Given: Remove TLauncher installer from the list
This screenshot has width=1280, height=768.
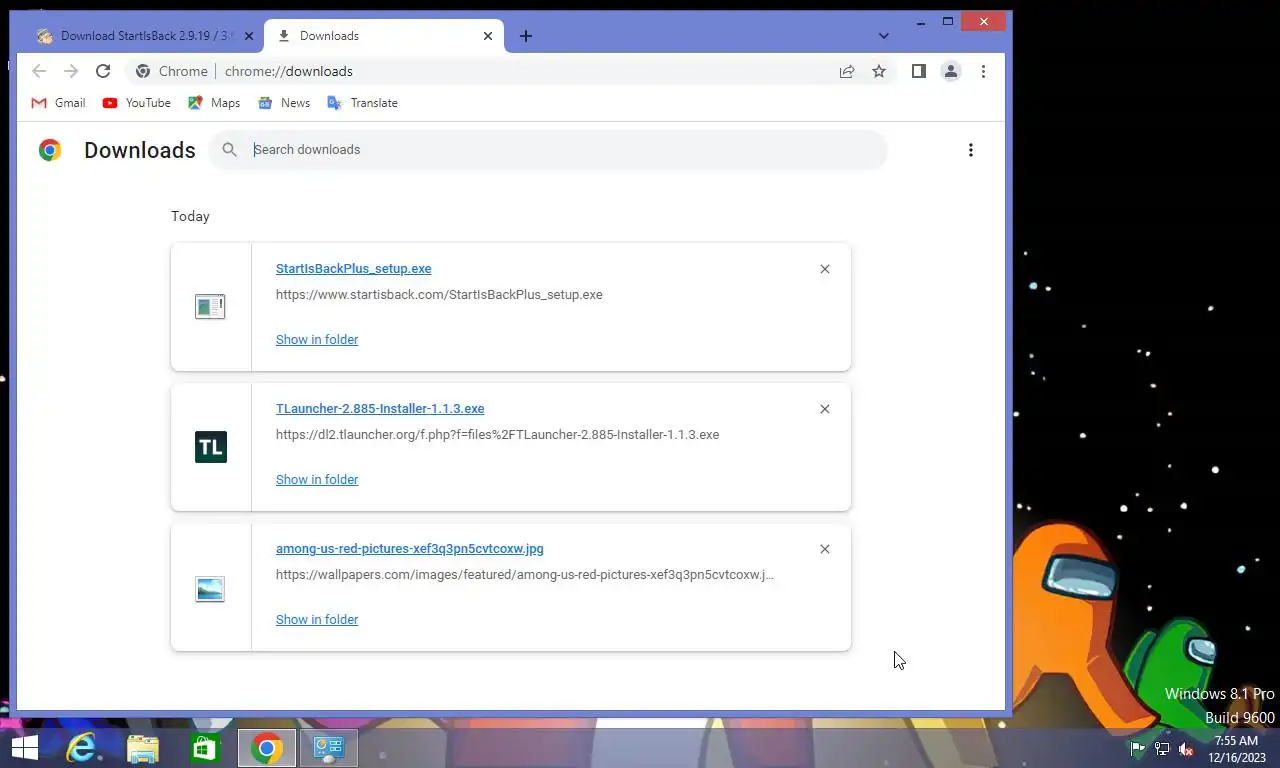Looking at the screenshot, I should tap(825, 409).
